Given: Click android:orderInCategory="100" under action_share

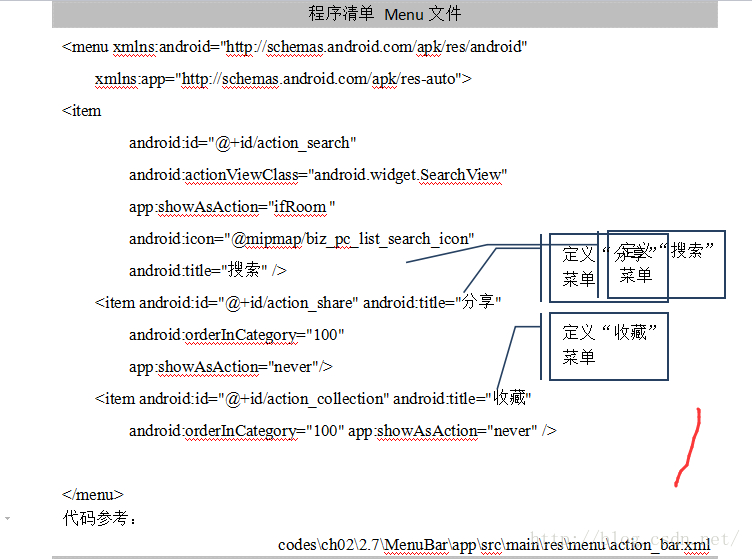Looking at the screenshot, I should tap(236, 335).
